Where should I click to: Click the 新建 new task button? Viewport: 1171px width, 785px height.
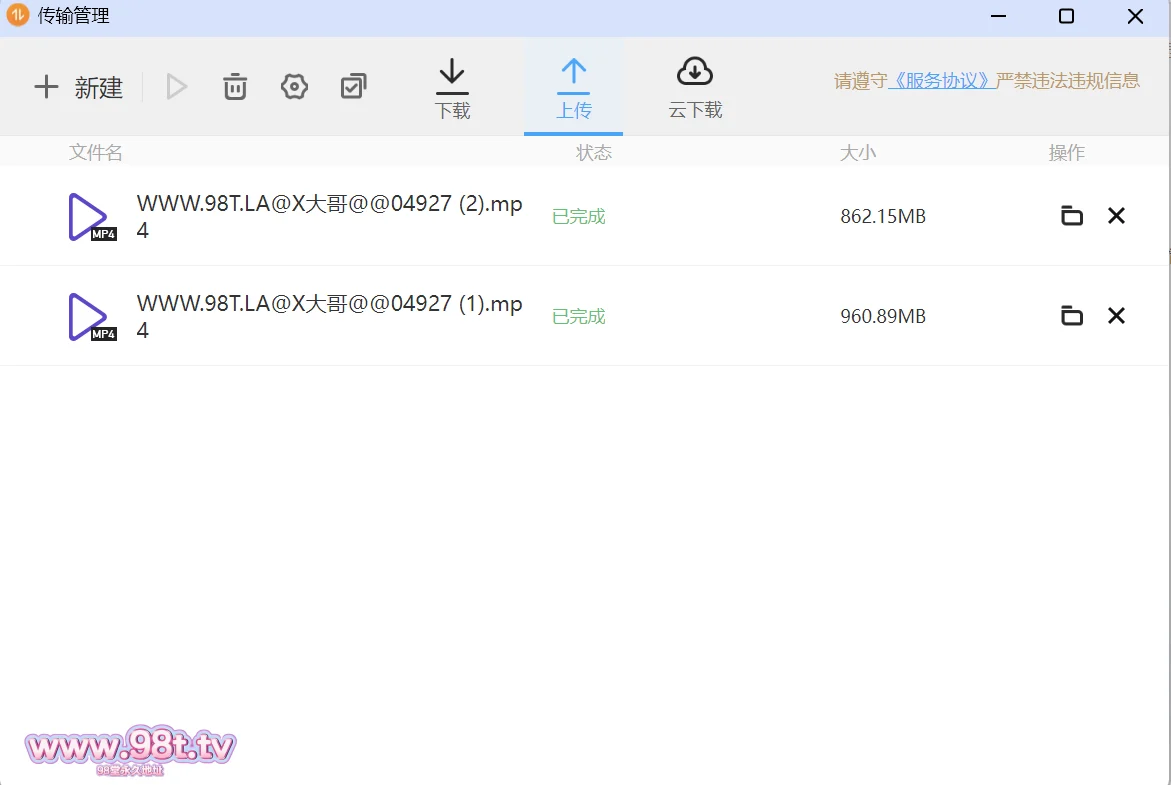(x=78, y=88)
